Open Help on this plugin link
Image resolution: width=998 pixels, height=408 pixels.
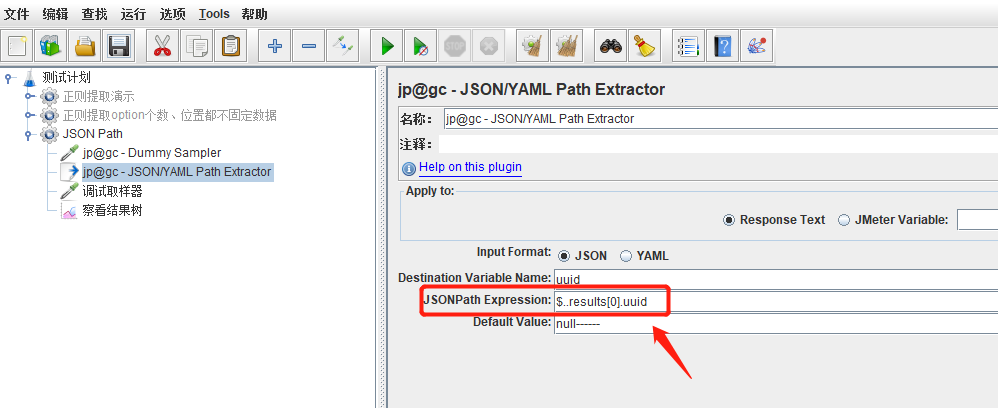470,167
